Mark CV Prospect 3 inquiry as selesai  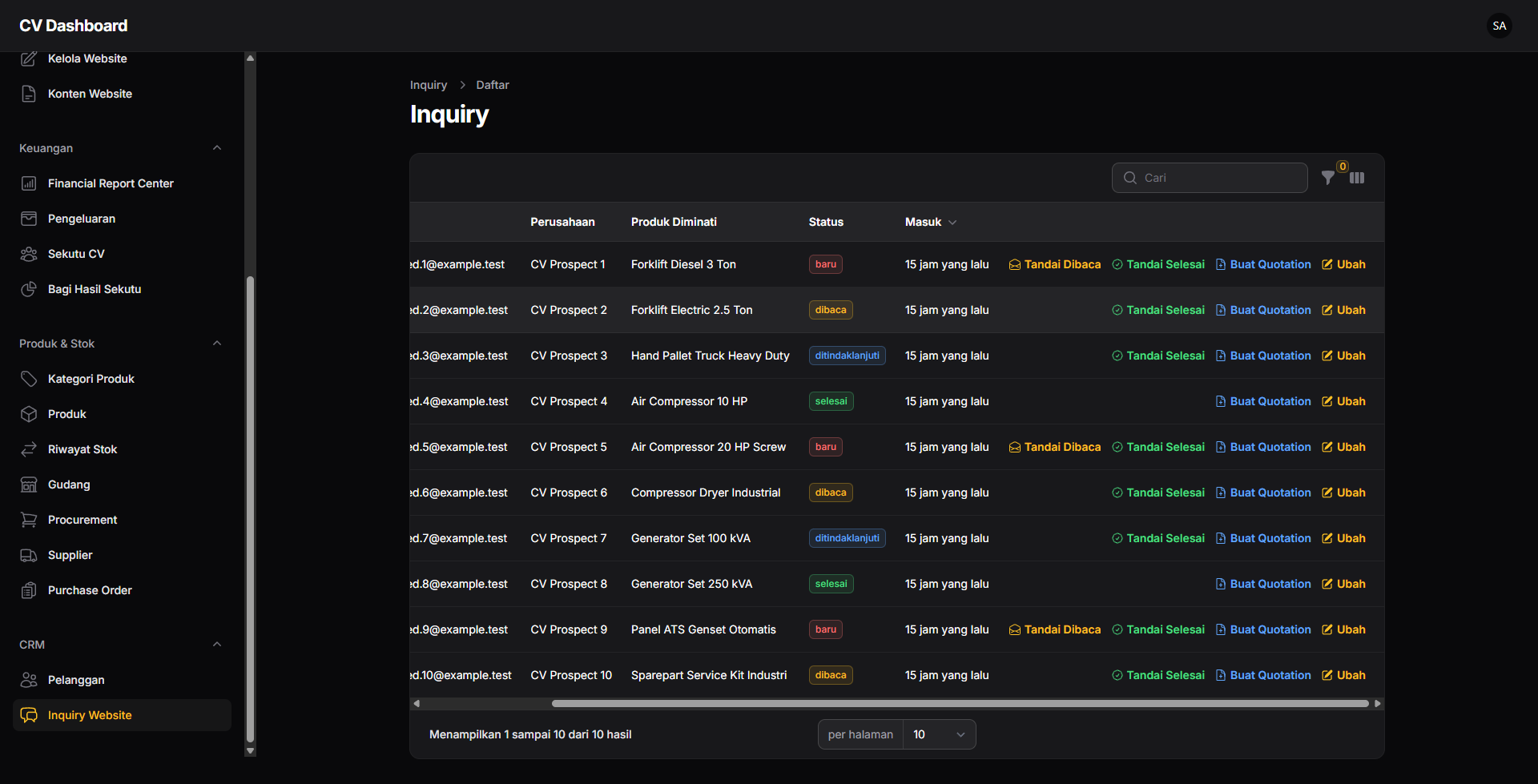pyautogui.click(x=1158, y=356)
